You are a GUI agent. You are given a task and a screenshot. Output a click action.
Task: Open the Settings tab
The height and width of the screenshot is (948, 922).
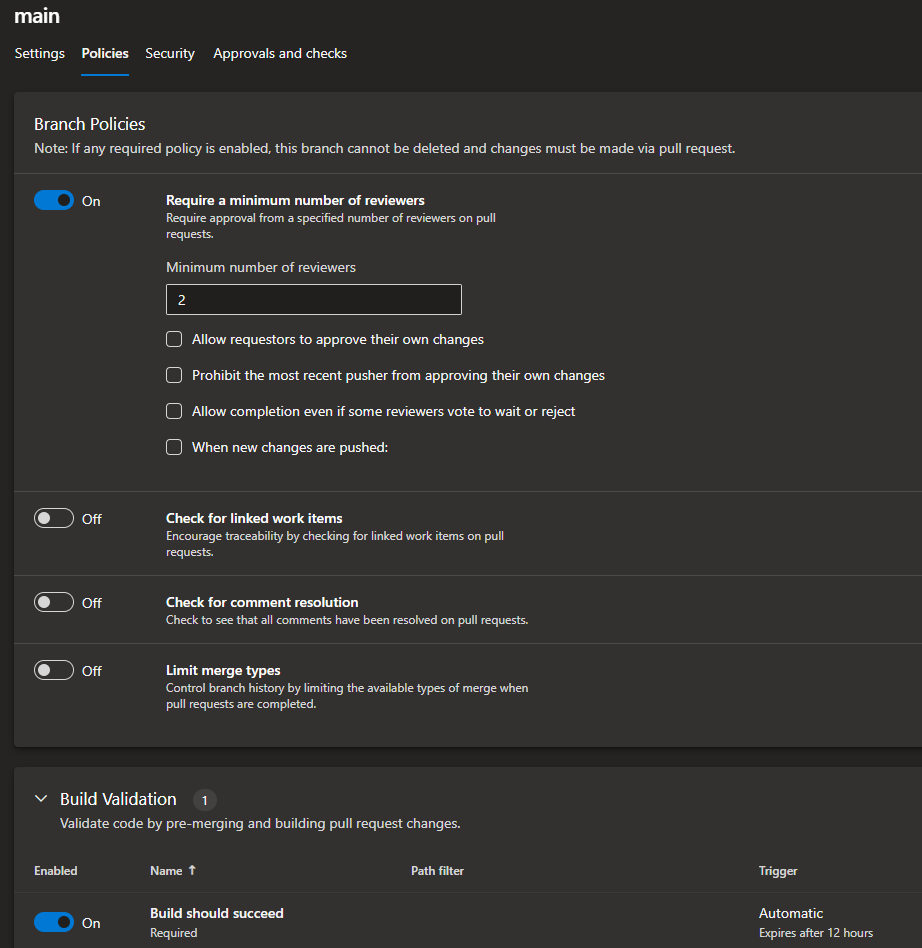[40, 54]
